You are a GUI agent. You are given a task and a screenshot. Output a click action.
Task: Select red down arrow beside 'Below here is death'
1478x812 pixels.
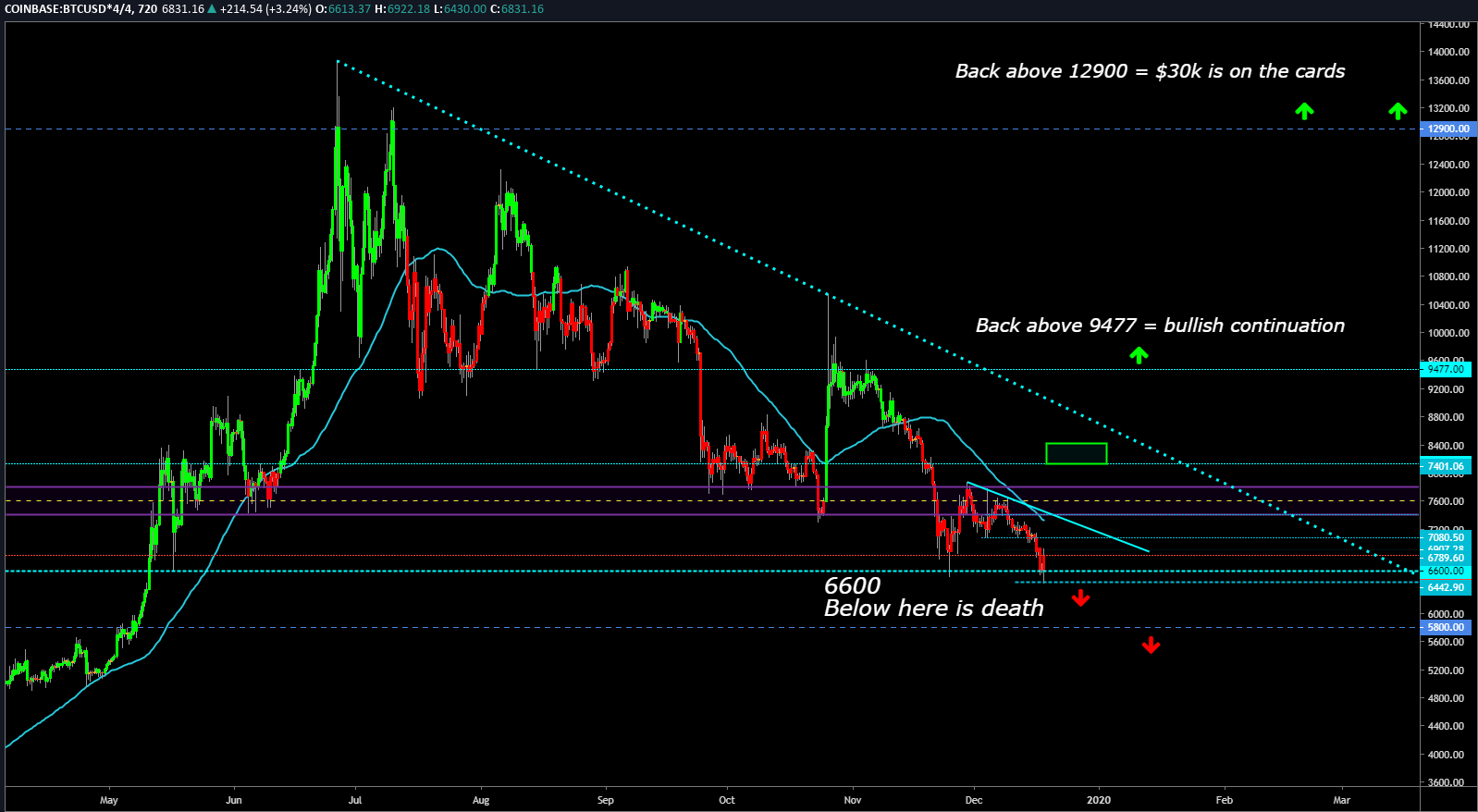click(1080, 598)
